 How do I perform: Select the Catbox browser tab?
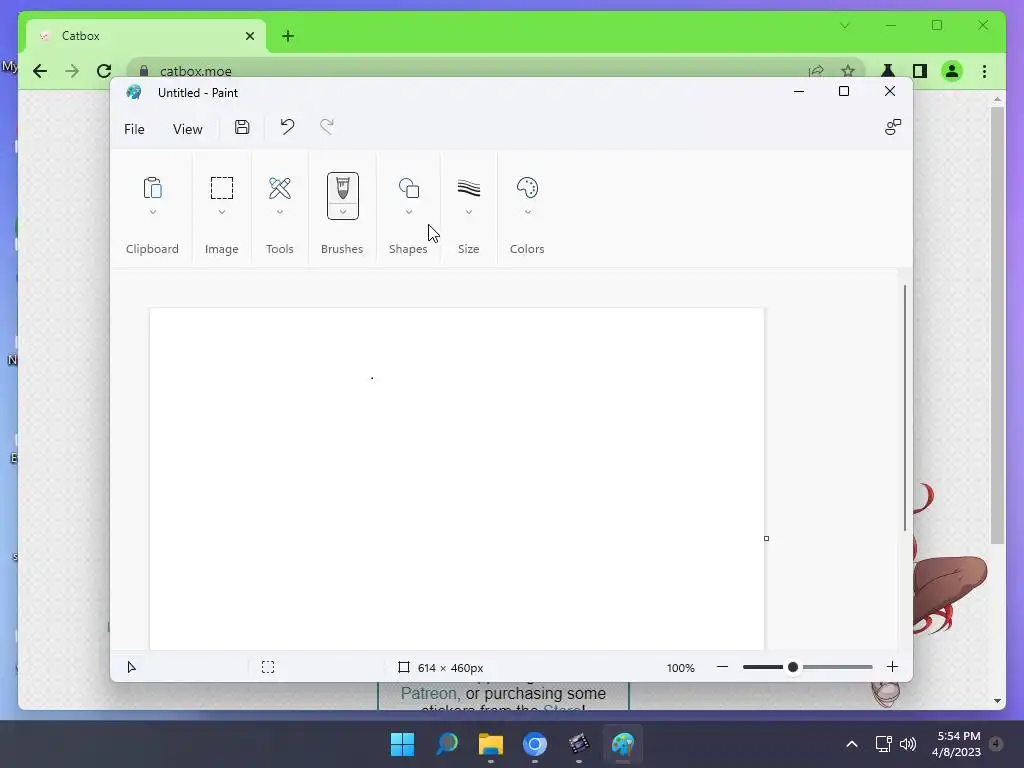pyautogui.click(x=146, y=36)
